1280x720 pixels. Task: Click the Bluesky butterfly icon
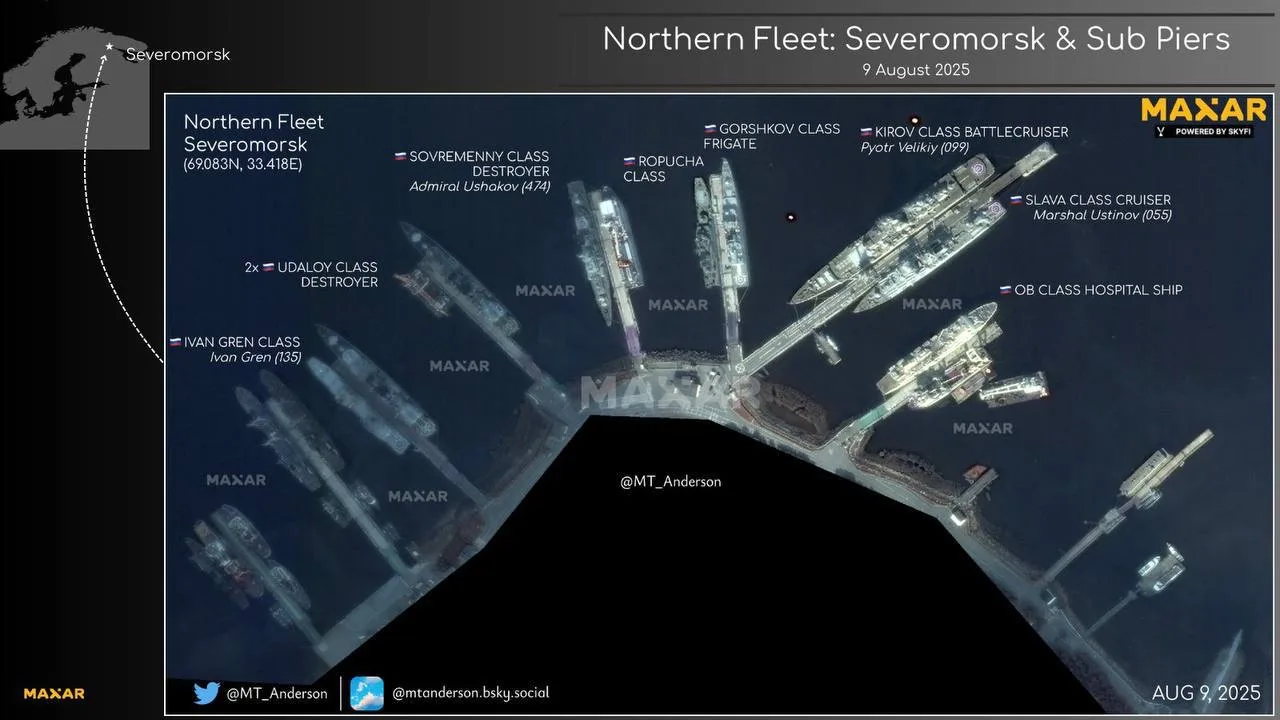(x=367, y=693)
